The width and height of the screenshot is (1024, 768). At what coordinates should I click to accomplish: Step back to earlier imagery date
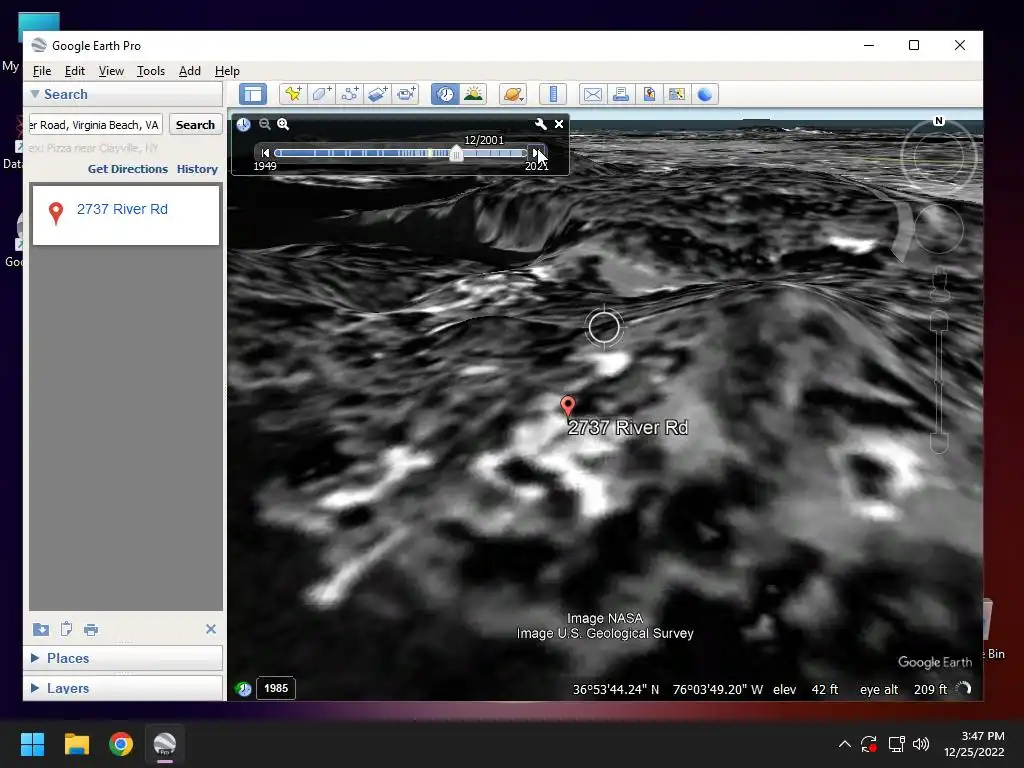264,153
